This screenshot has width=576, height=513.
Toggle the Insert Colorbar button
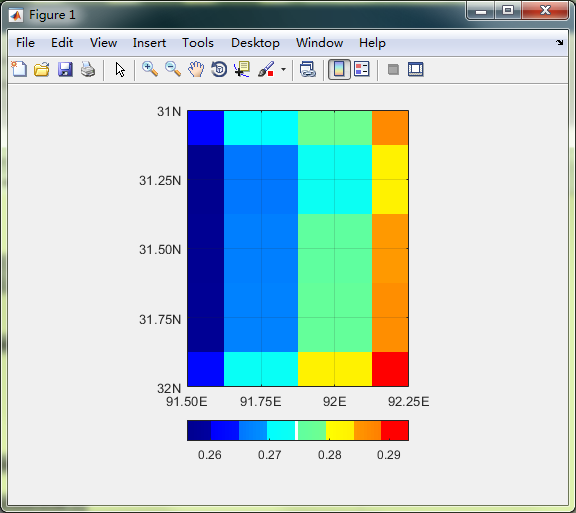[339, 69]
